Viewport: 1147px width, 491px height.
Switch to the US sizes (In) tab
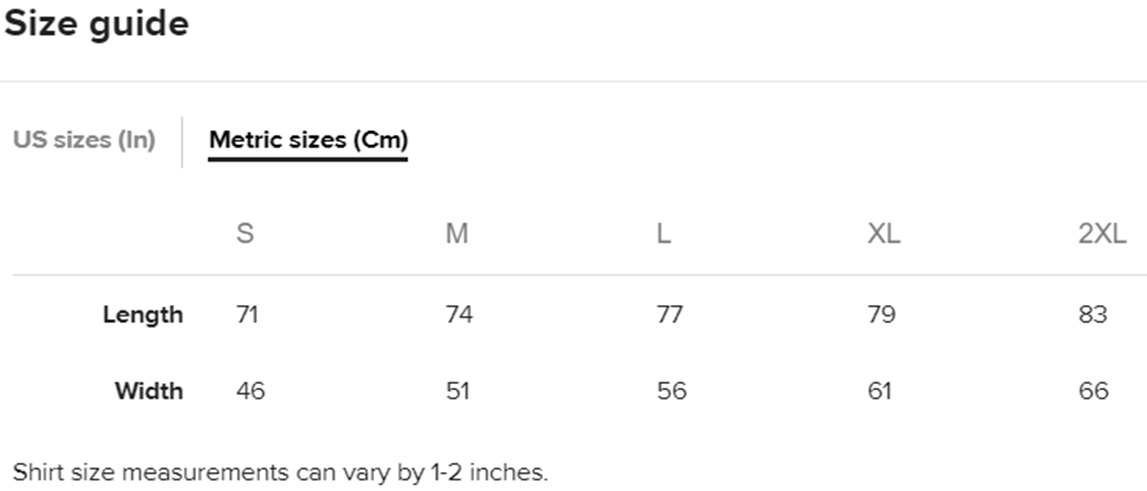click(84, 140)
